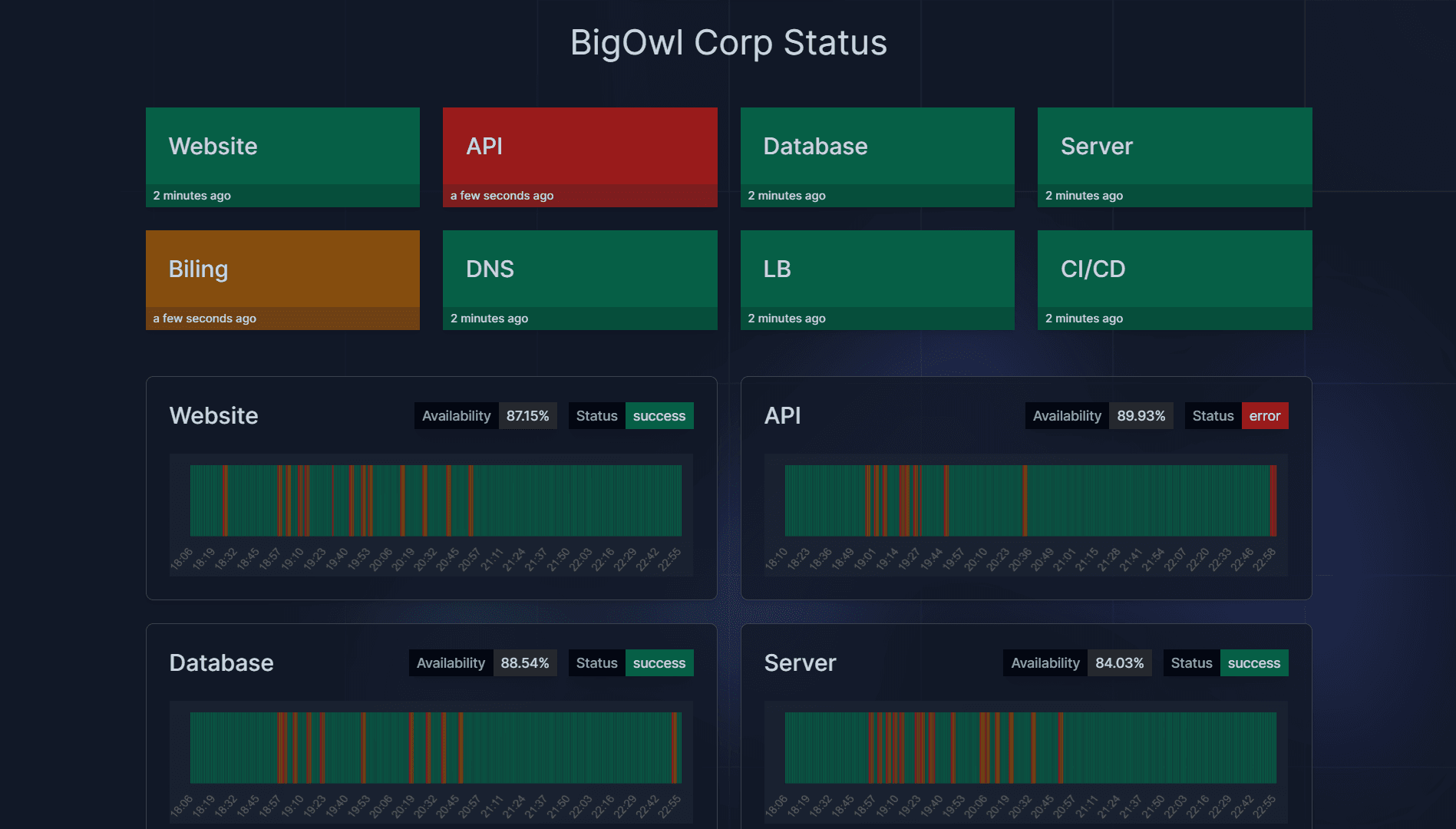1456x829 pixels.
Task: Click the red end segment of API timeline
Action: (1273, 500)
